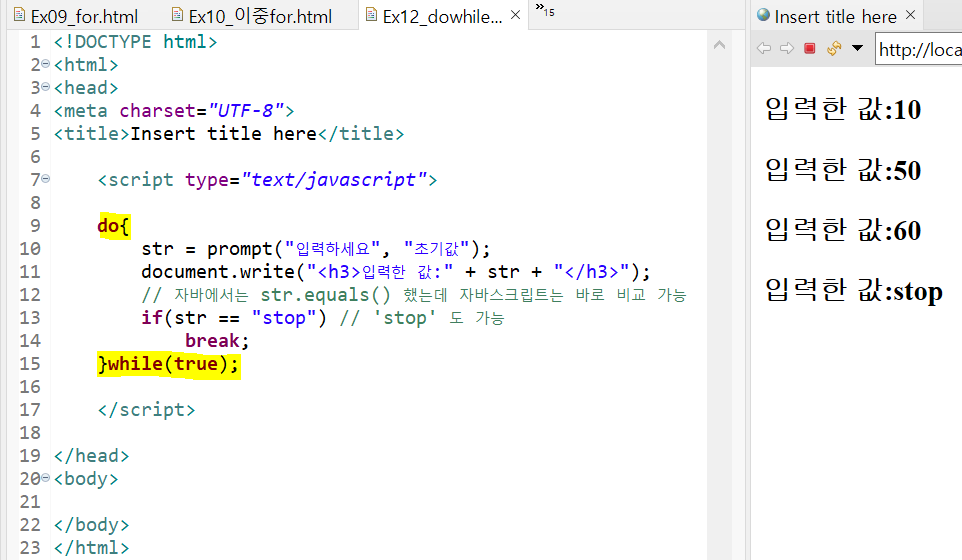
Task: Click the 'prompt' call on line 10
Action: (x=239, y=249)
